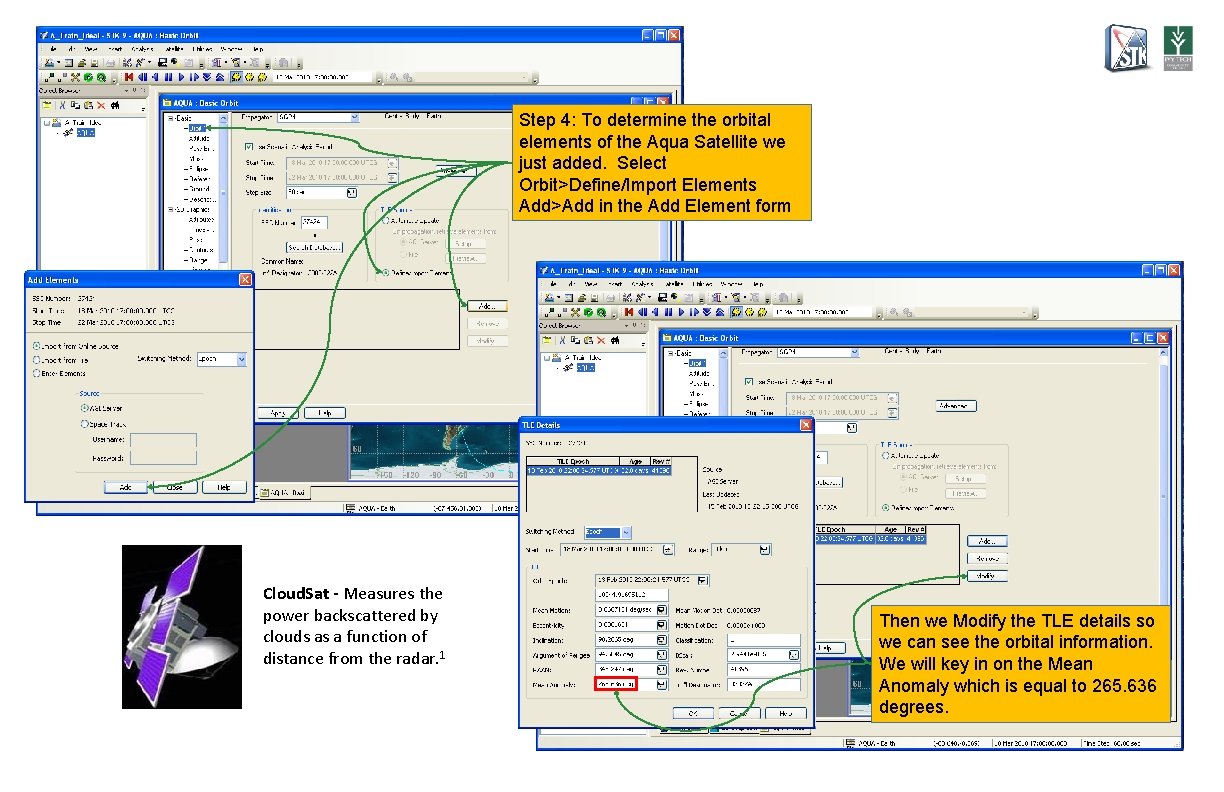The height and width of the screenshot is (792, 1224).
Task: Click the Play animation icon in left STK window
Action: pos(181,77)
